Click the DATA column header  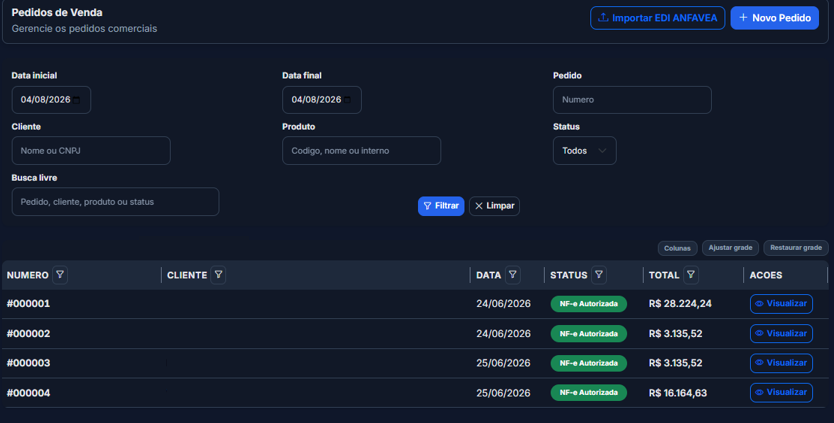(488, 275)
